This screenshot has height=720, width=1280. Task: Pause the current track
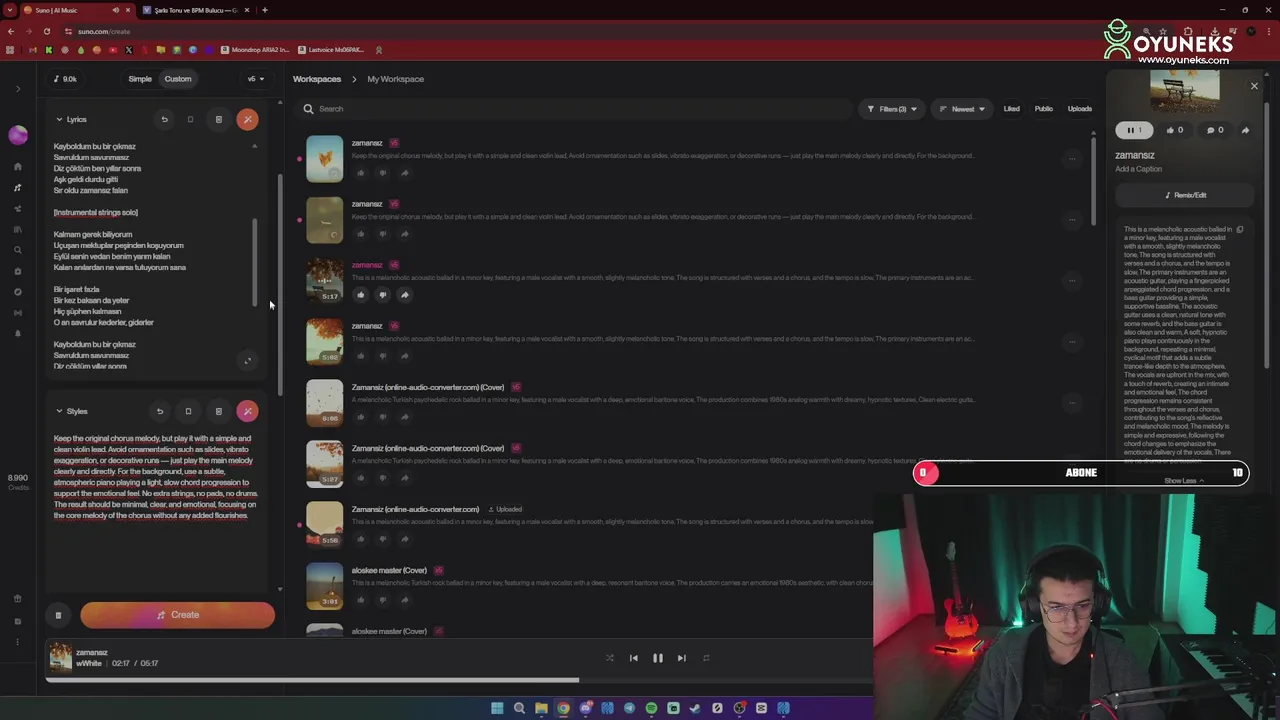(x=658, y=658)
